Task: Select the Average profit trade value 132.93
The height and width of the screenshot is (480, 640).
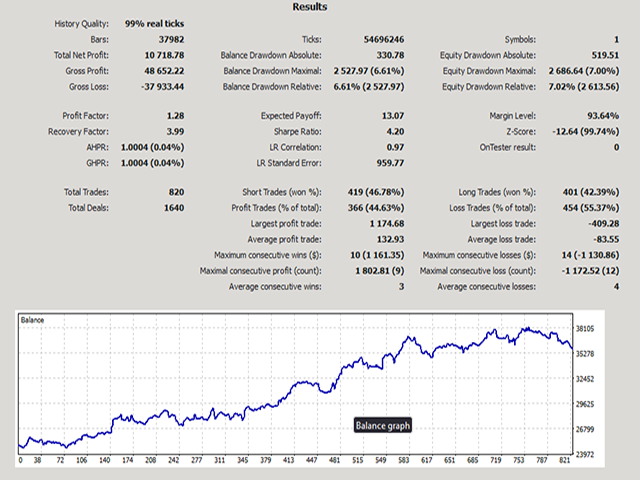Action: 390,239
